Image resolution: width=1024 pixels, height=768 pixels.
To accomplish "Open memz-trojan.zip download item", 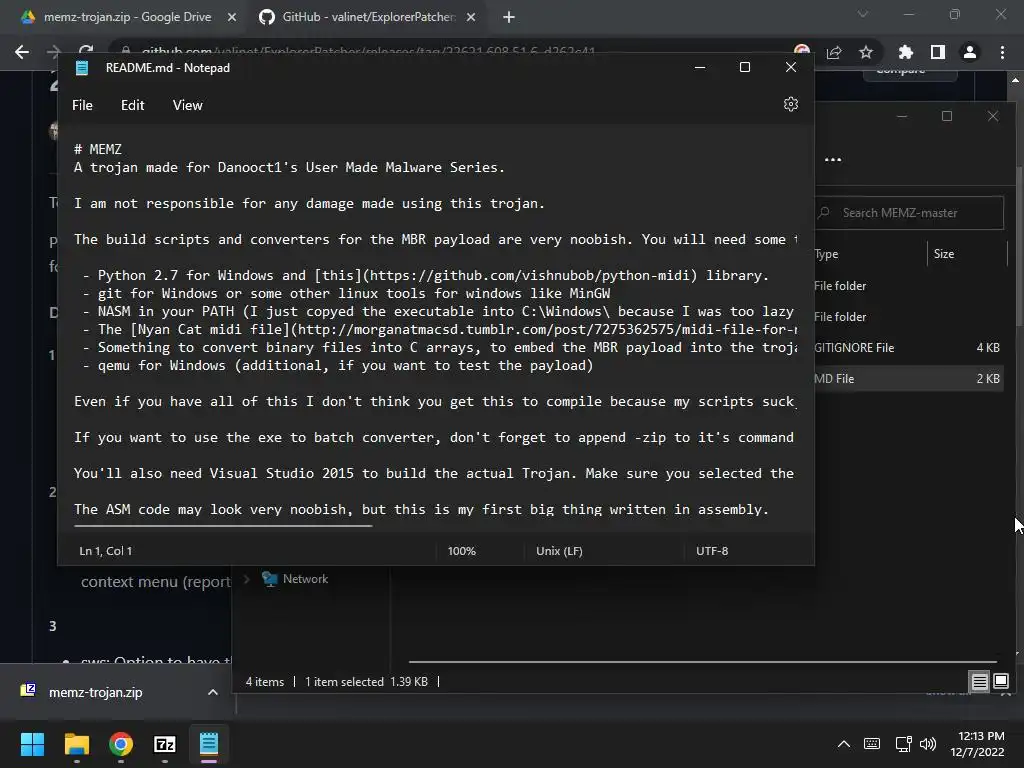I will click(x=95, y=692).
